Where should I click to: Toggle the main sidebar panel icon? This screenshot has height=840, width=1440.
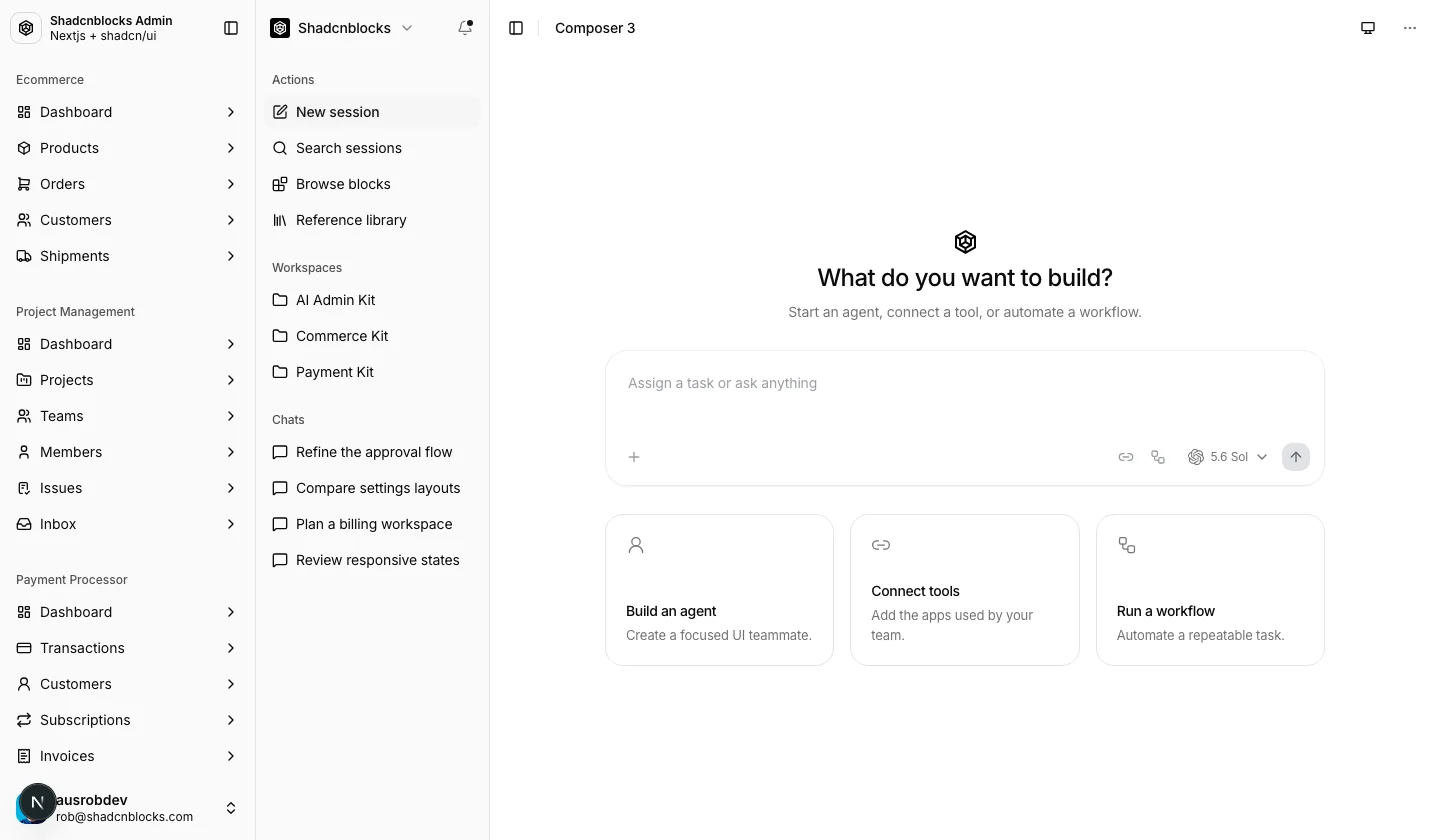pos(231,28)
